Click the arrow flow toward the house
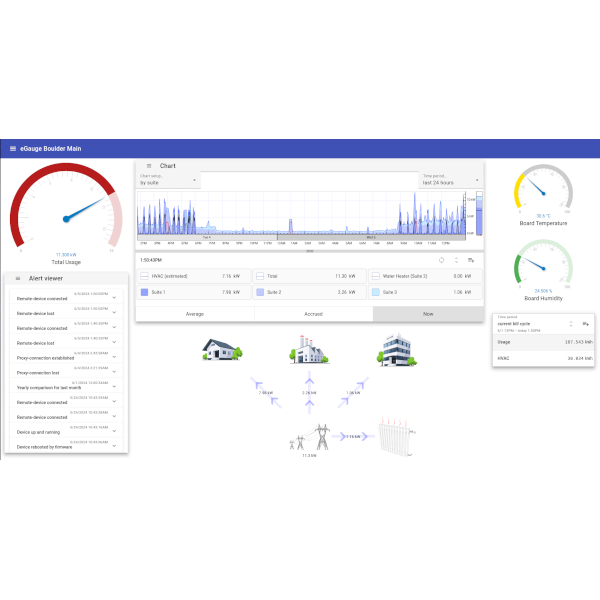The height and width of the screenshot is (600, 600). (x=266, y=393)
